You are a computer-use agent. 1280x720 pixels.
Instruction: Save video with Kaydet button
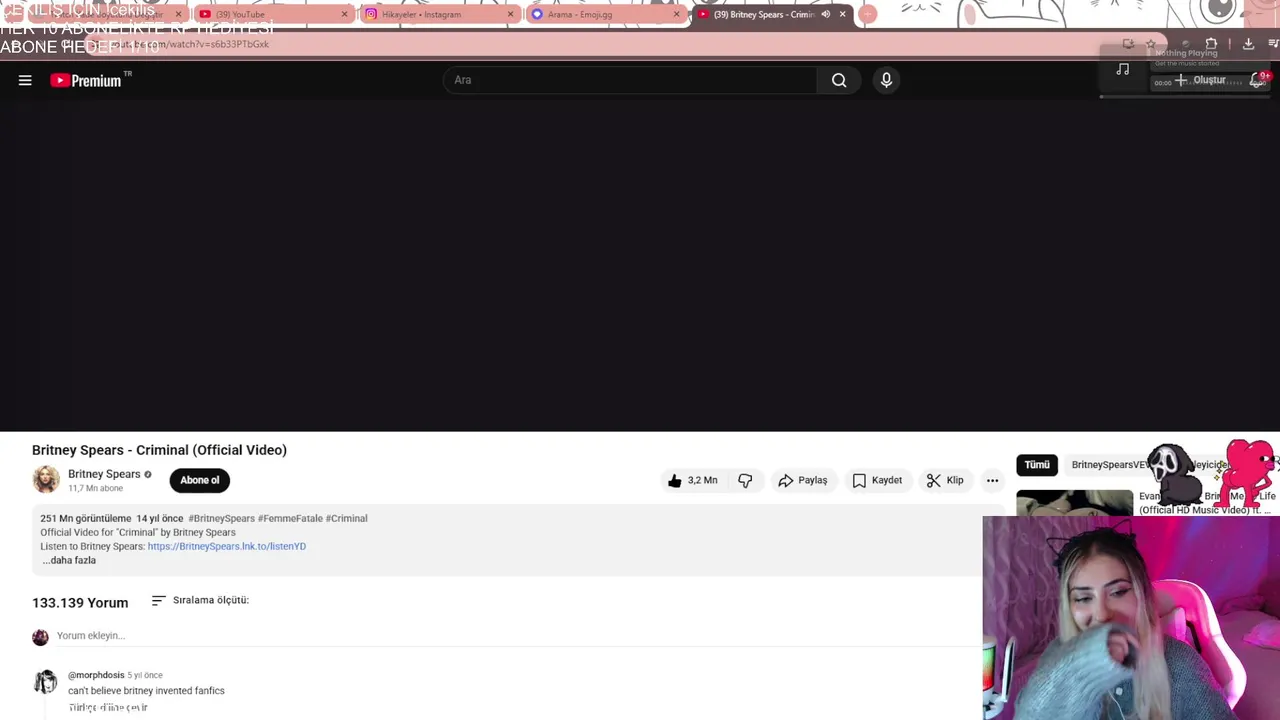(877, 480)
